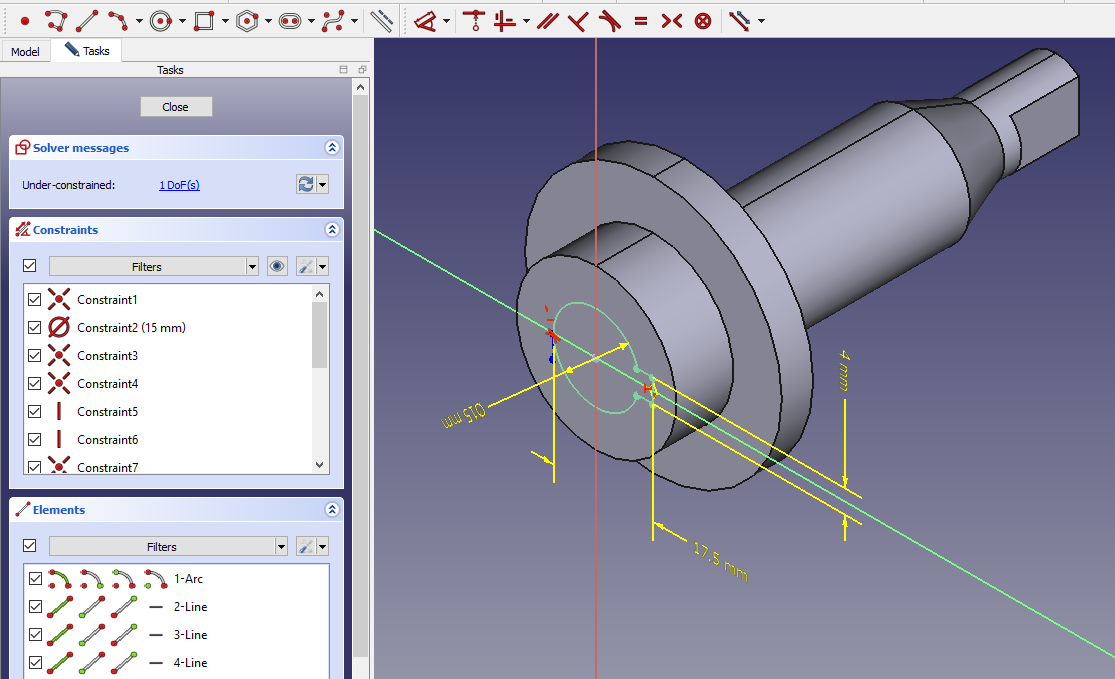Apply the equal constraint
The width and height of the screenshot is (1115, 679).
(x=640, y=20)
